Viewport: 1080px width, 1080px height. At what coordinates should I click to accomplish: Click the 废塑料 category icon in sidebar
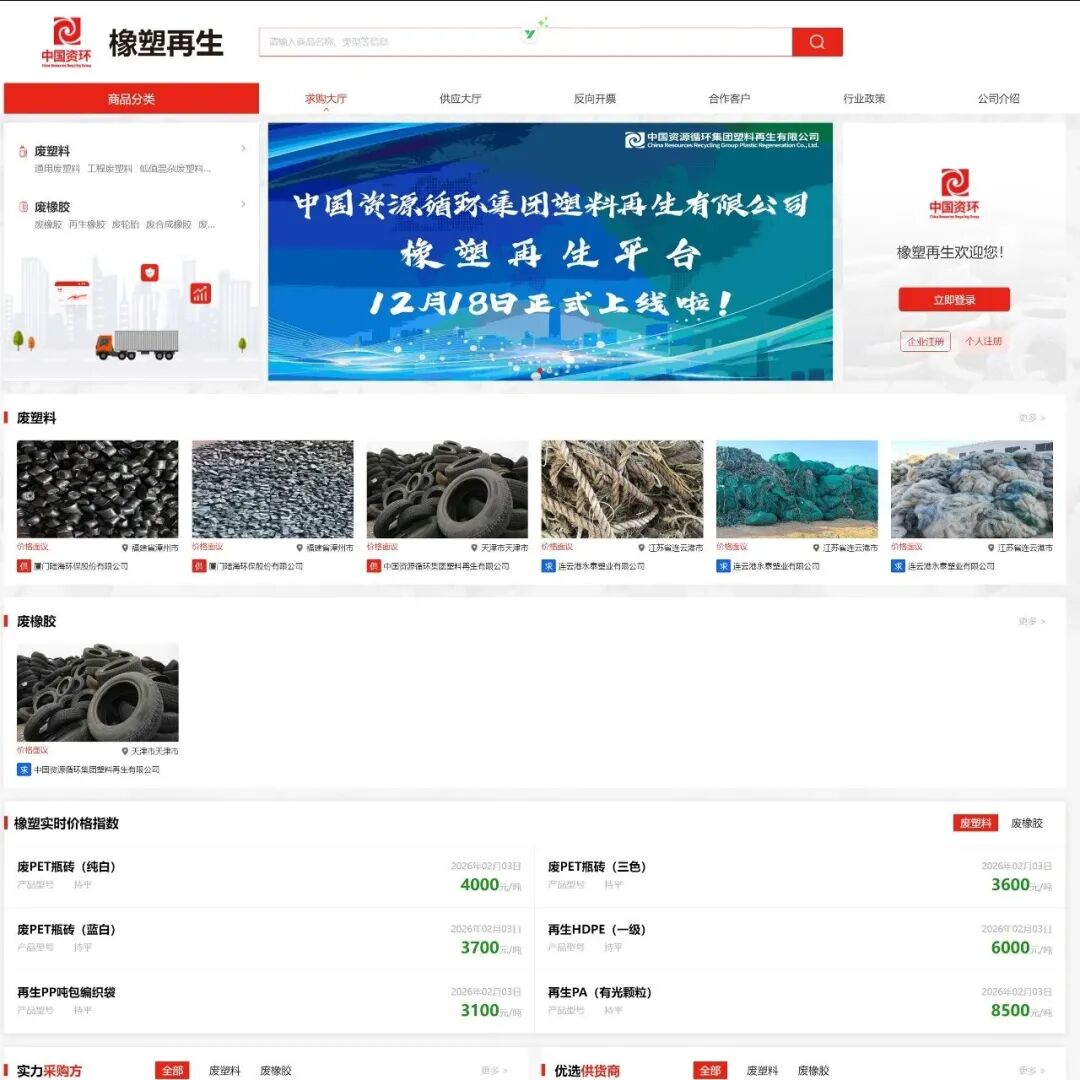pyautogui.click(x=23, y=152)
